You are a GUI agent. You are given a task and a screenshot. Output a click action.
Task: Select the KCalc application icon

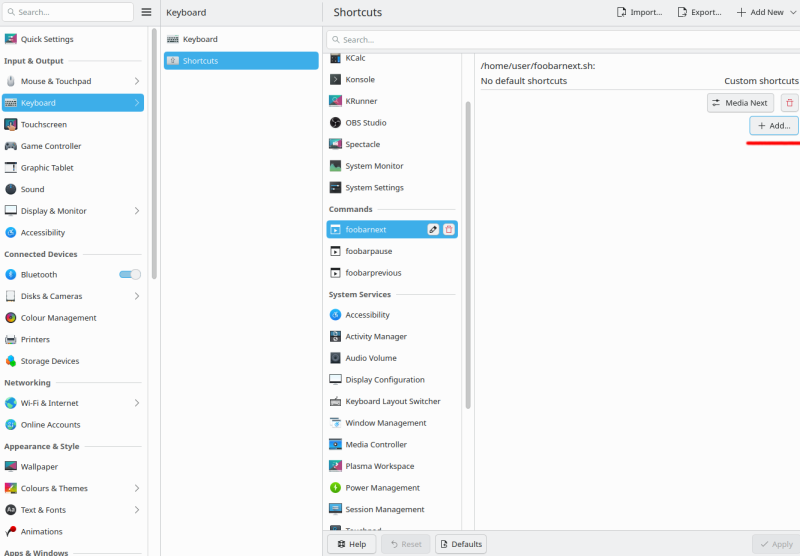[x=335, y=58]
